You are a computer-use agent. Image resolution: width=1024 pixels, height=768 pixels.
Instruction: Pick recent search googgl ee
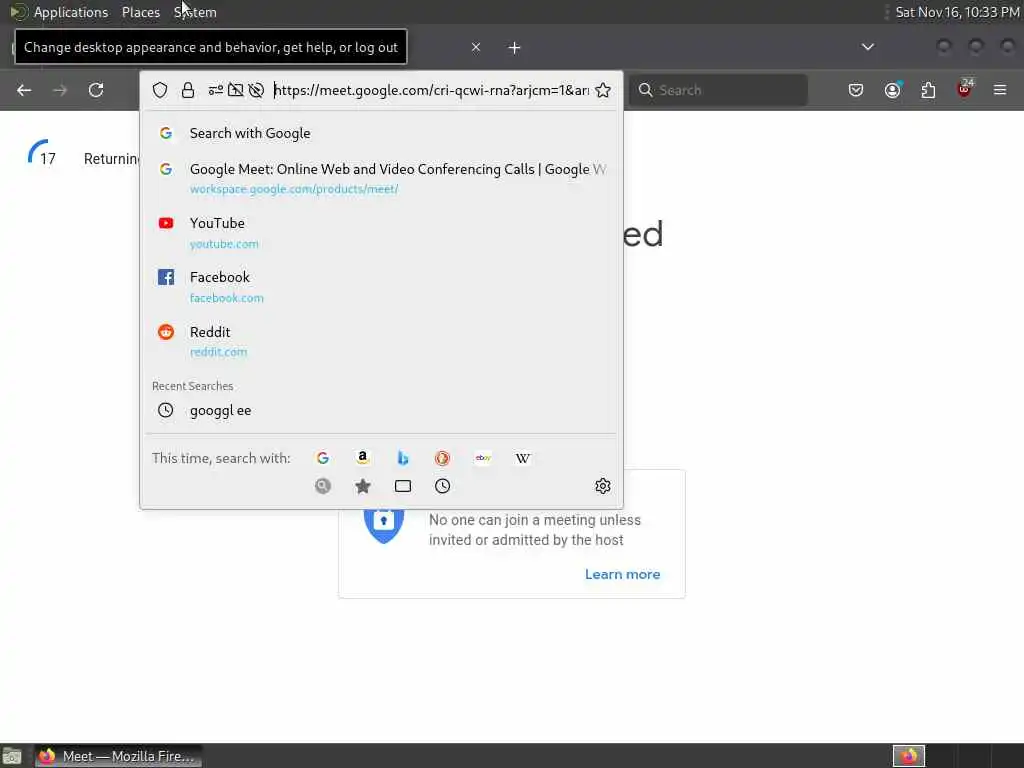coord(381,410)
